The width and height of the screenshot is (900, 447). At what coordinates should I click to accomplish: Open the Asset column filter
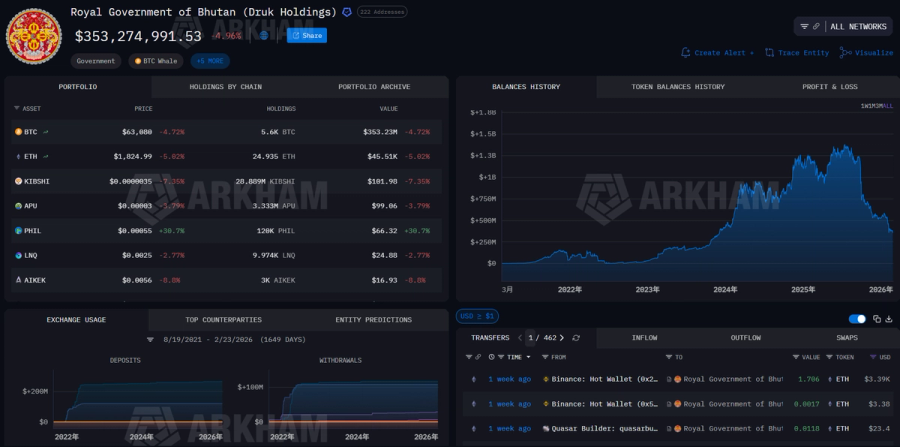17,108
